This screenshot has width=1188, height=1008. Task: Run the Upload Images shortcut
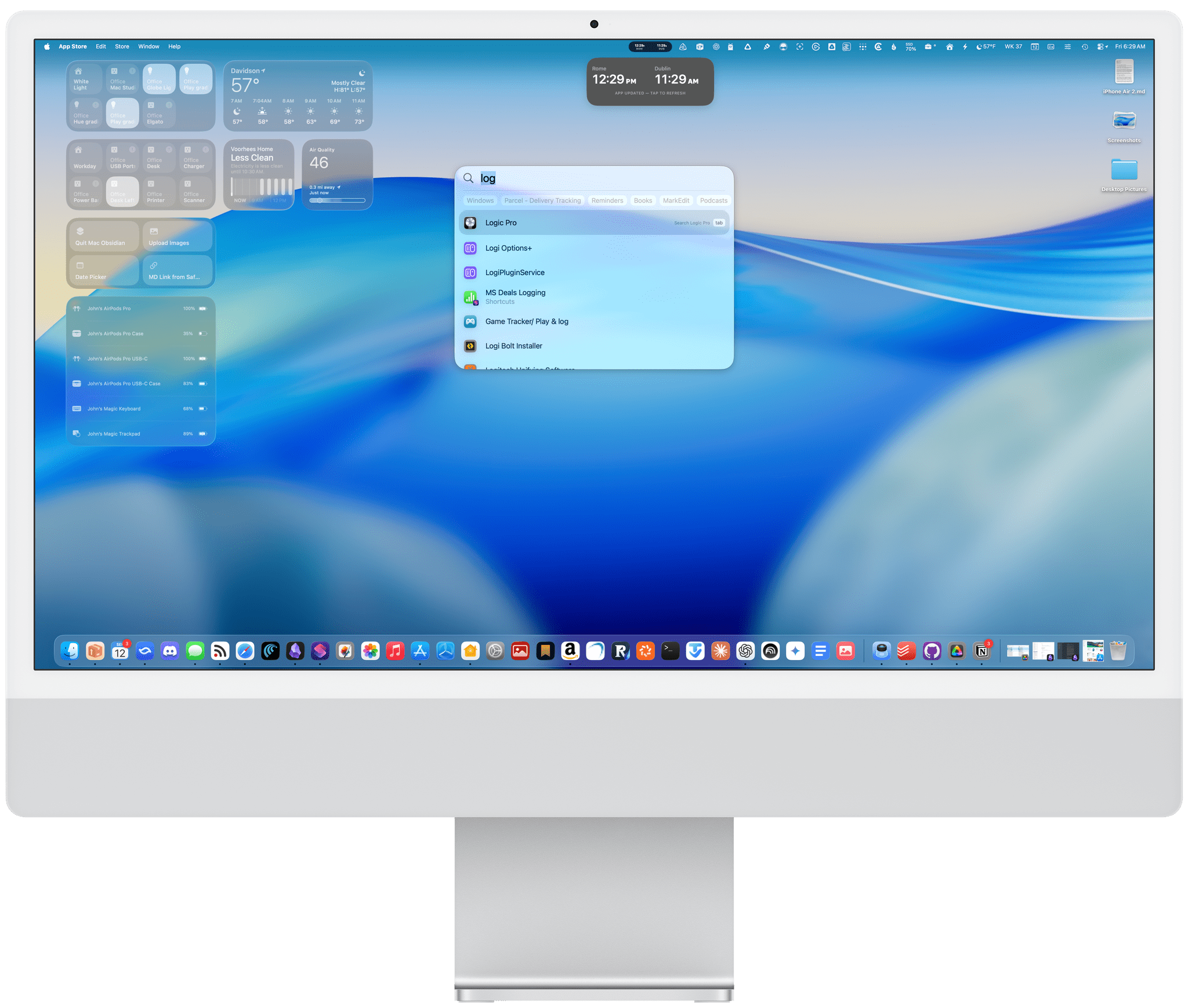click(x=178, y=236)
